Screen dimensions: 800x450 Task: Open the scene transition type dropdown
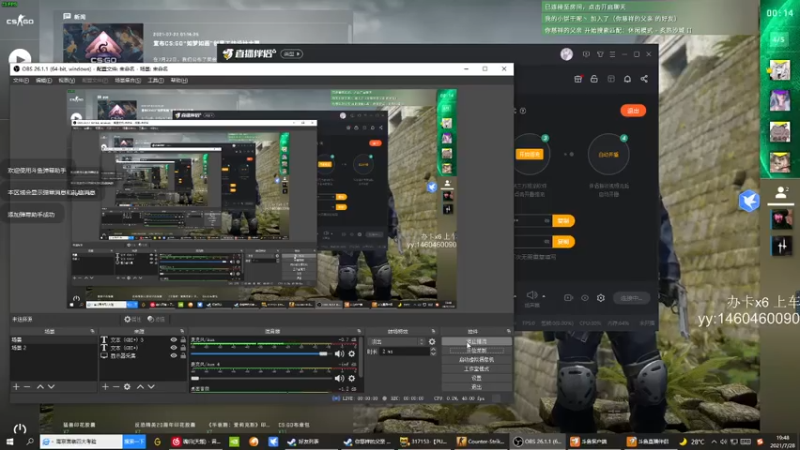coord(397,342)
